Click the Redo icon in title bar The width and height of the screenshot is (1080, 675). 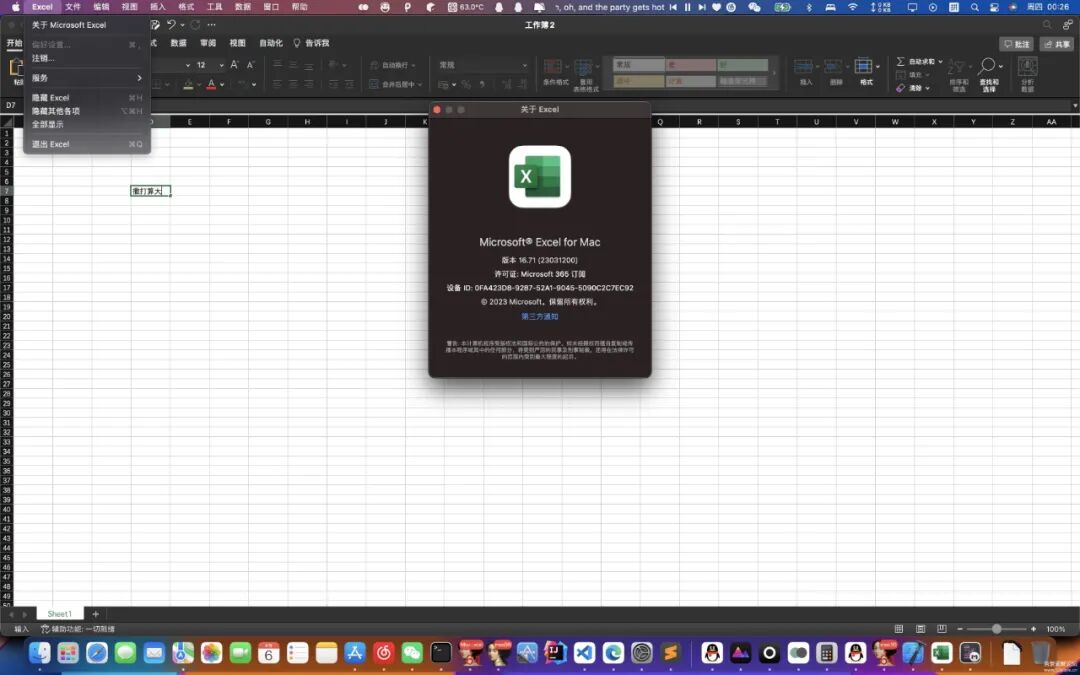[196, 25]
